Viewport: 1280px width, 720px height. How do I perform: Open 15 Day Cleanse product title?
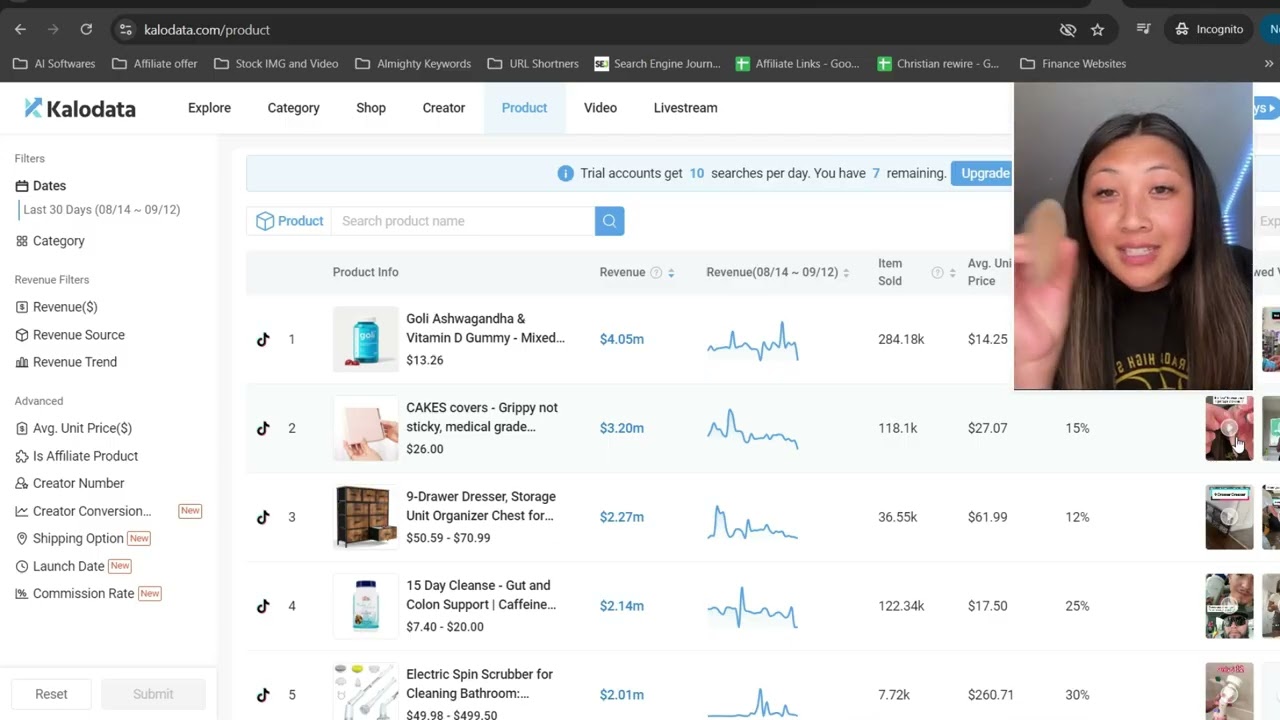[481, 595]
